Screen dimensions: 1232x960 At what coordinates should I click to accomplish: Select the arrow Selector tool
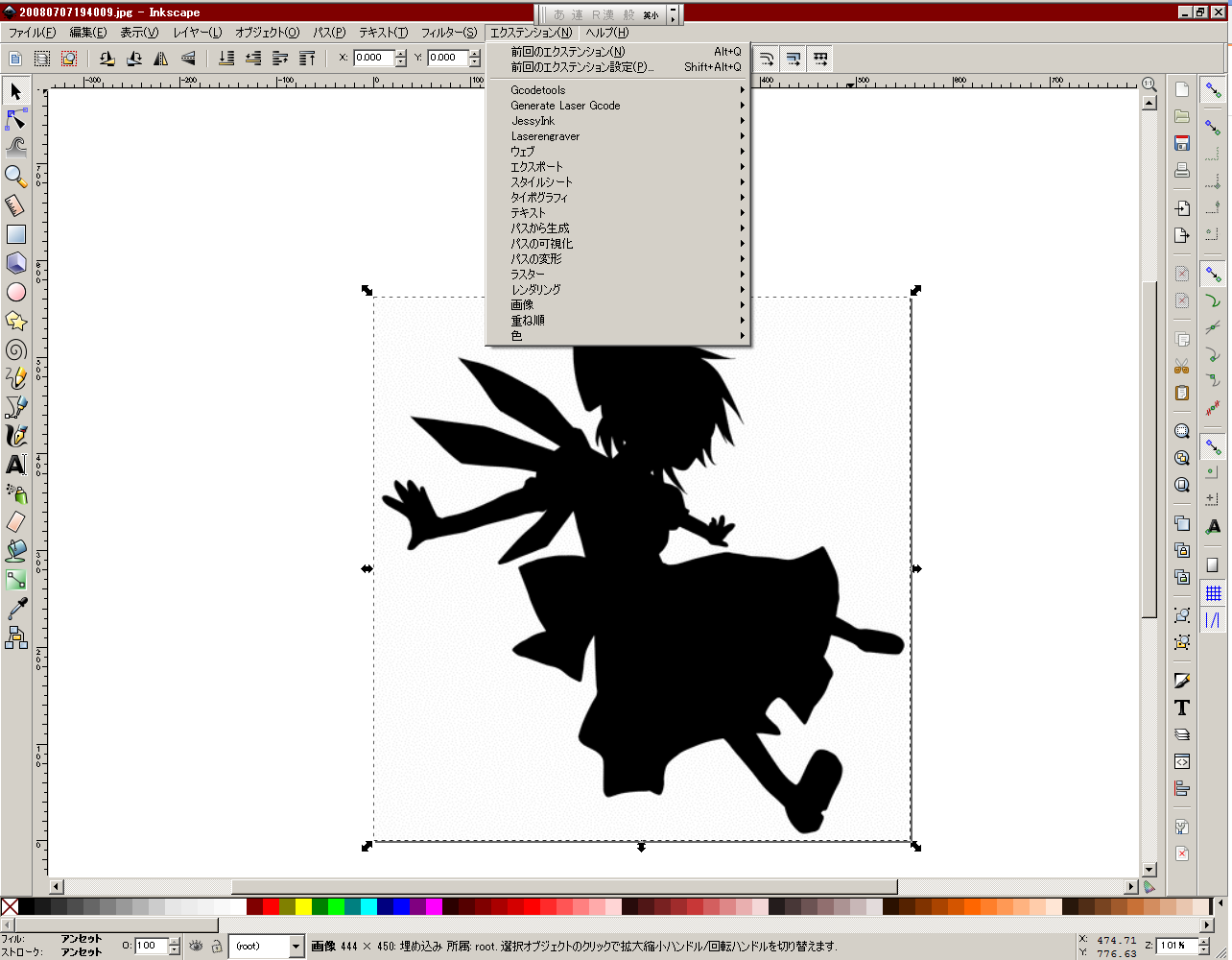[x=15, y=91]
